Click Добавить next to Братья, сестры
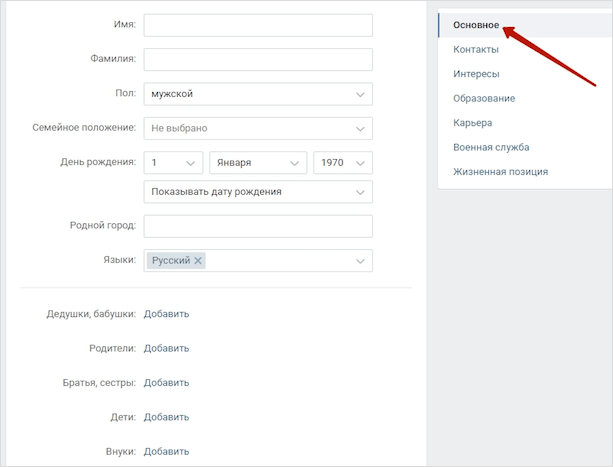 (x=166, y=383)
